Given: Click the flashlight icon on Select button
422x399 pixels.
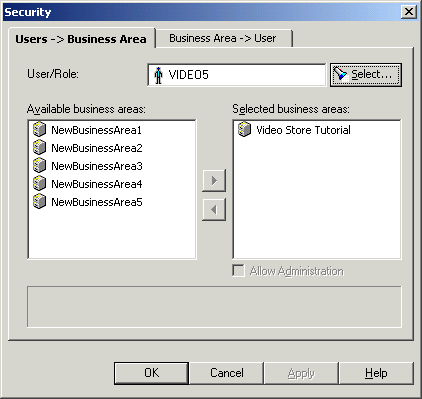Looking at the screenshot, I should pos(341,74).
